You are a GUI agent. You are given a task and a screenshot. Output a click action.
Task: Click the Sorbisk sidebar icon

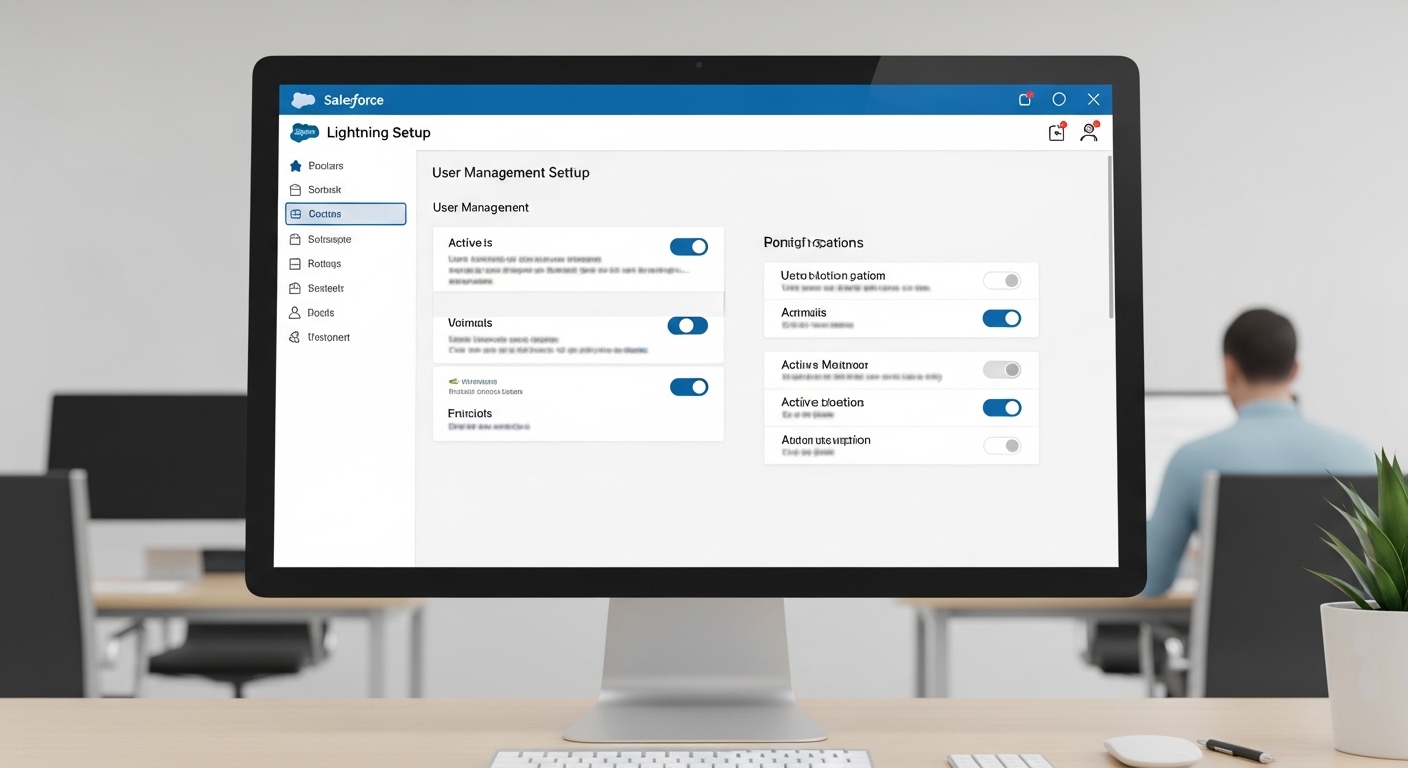(297, 189)
